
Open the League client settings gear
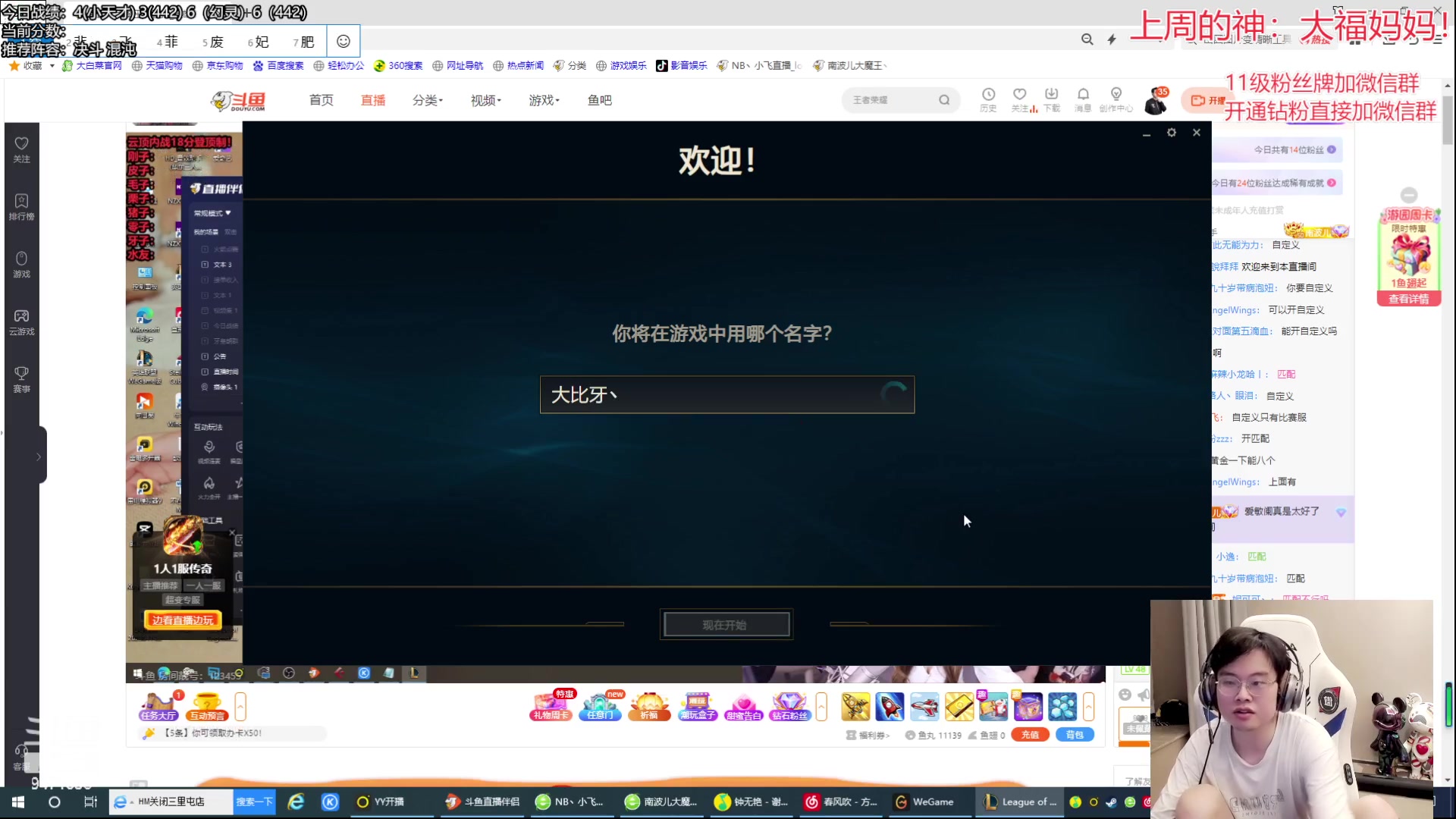coord(1172,132)
